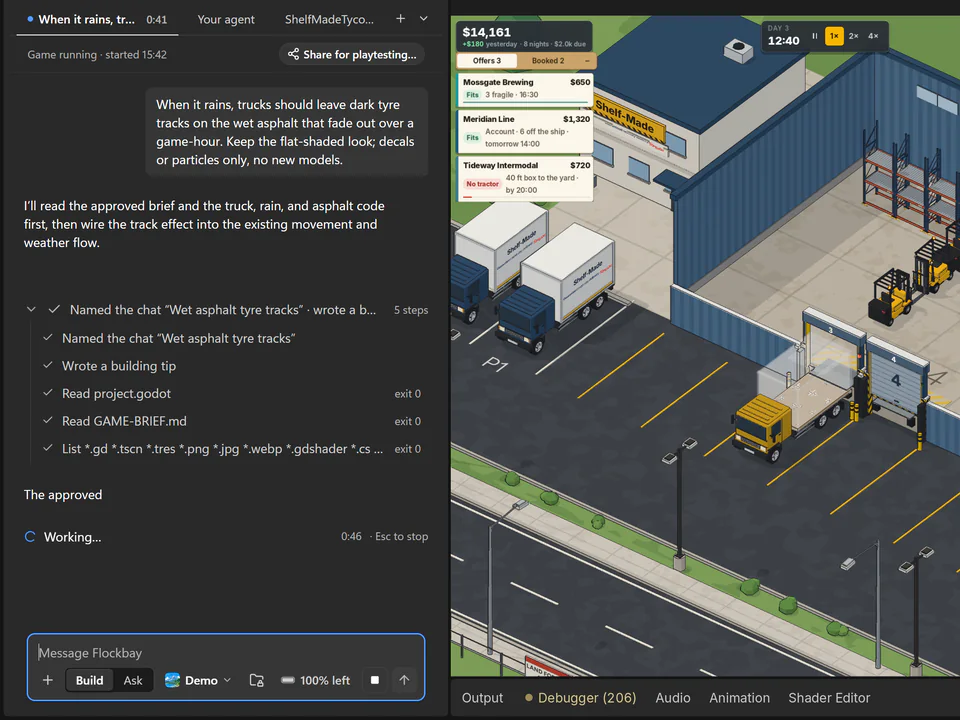Viewport: 960px width, 720px height.
Task: Open the Demo project dropdown
Action: pos(198,680)
